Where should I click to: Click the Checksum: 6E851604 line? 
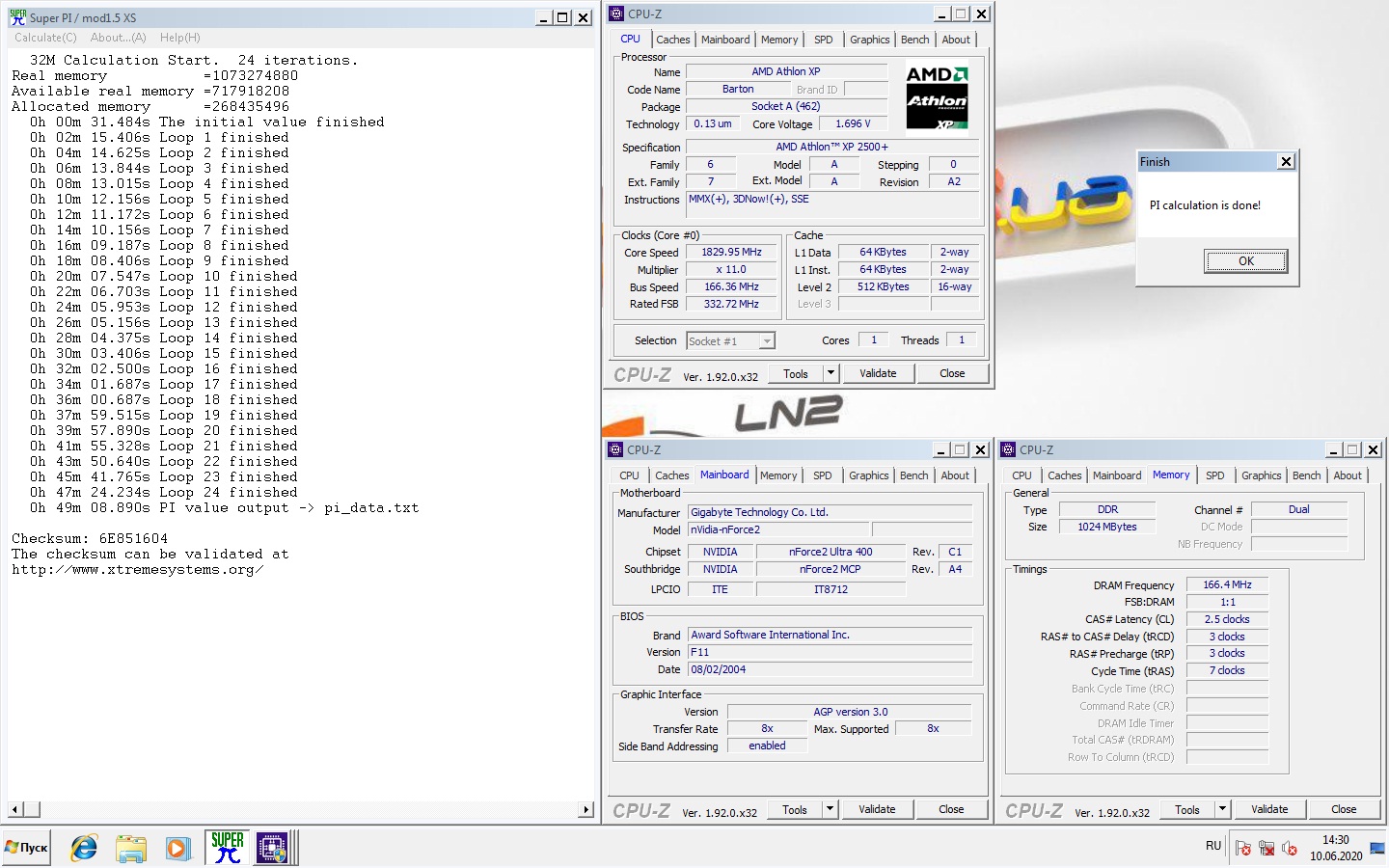click(x=90, y=538)
